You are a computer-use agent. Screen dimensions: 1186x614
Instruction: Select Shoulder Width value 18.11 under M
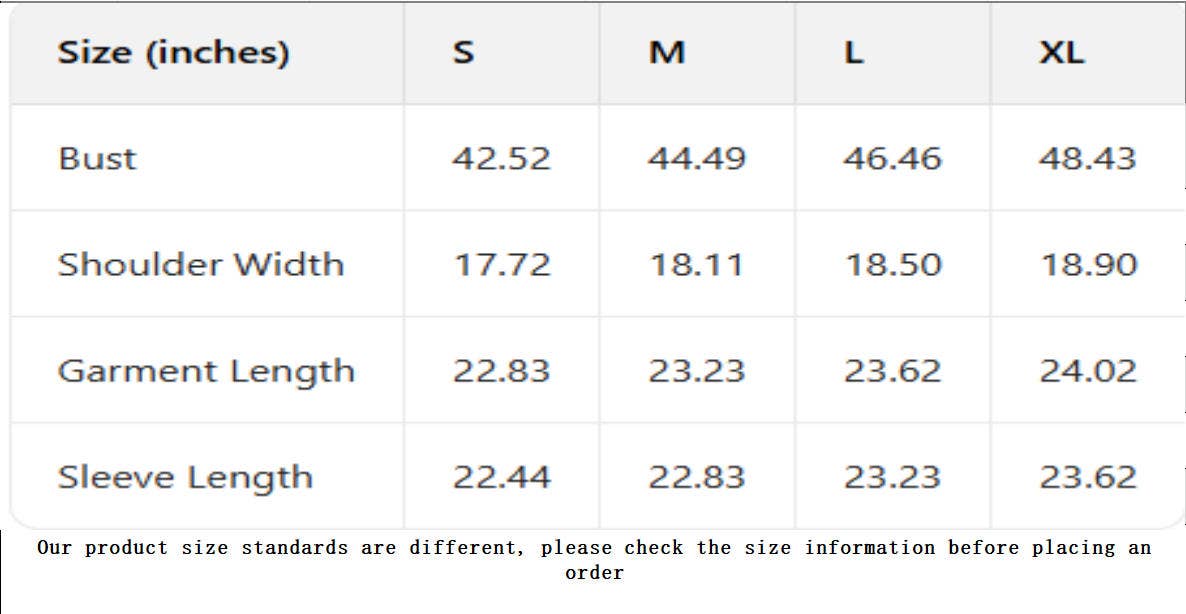click(x=697, y=264)
